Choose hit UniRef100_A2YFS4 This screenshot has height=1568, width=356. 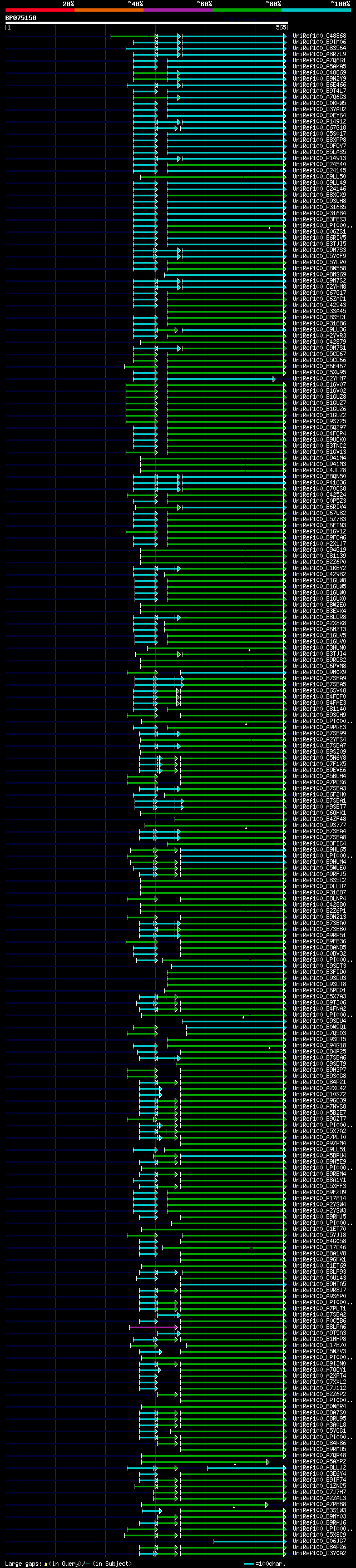[319, 740]
